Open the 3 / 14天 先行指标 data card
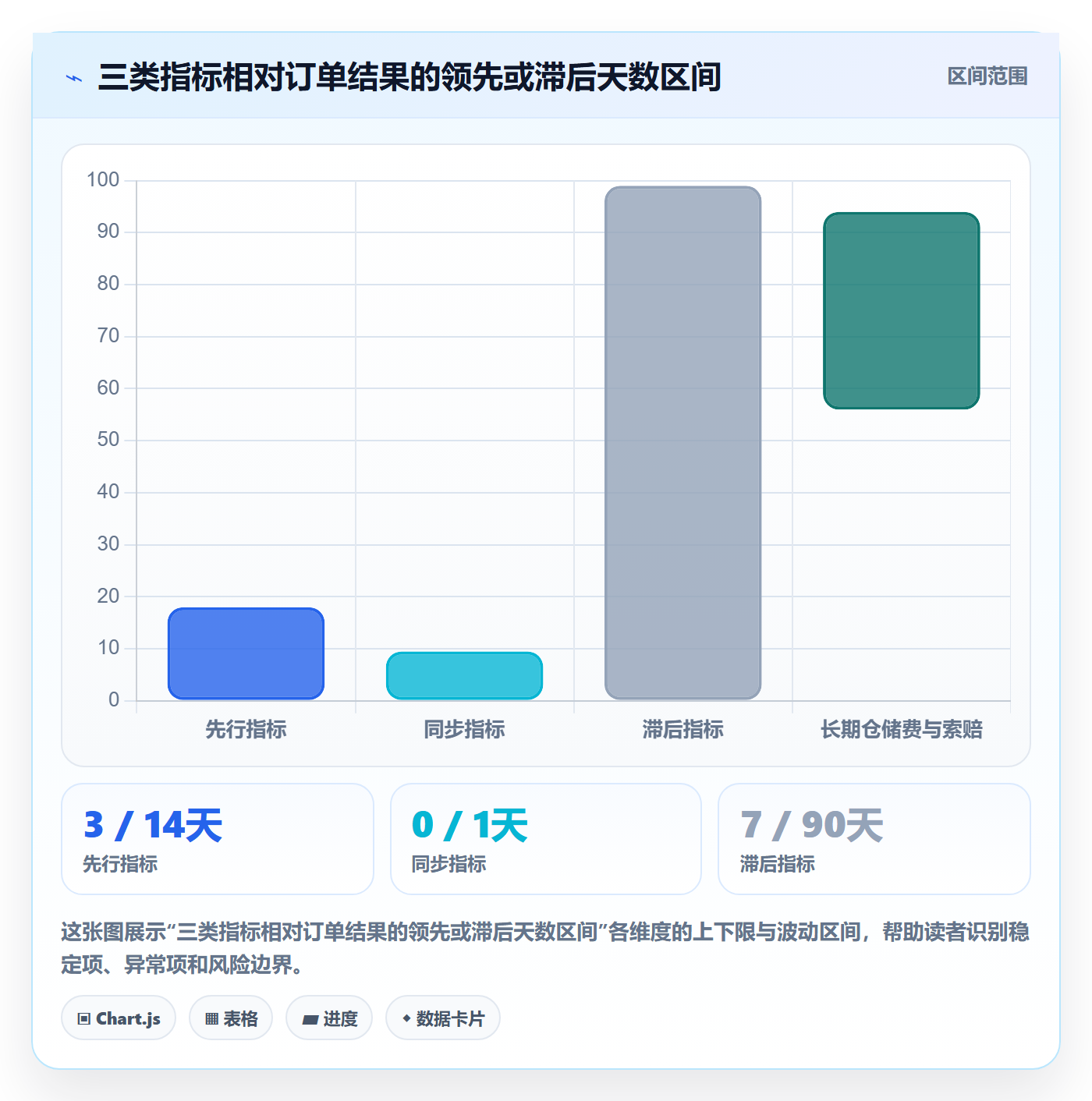The width and height of the screenshot is (1092, 1101). click(218, 839)
